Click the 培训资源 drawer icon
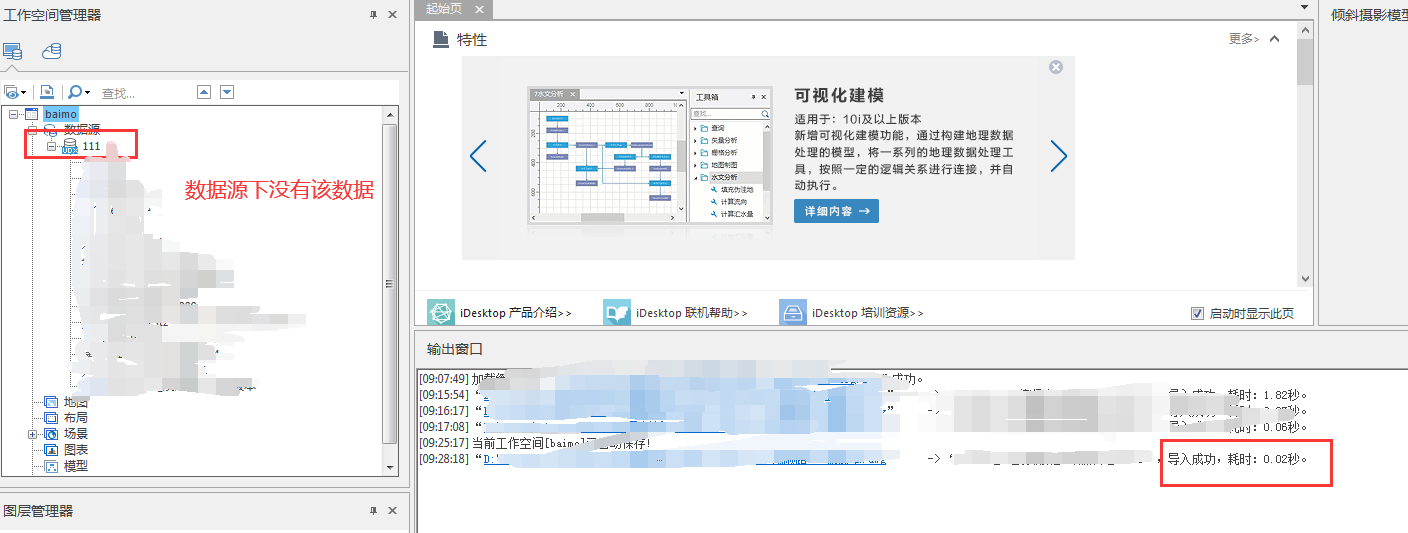This screenshot has width=1408, height=533. (x=793, y=312)
